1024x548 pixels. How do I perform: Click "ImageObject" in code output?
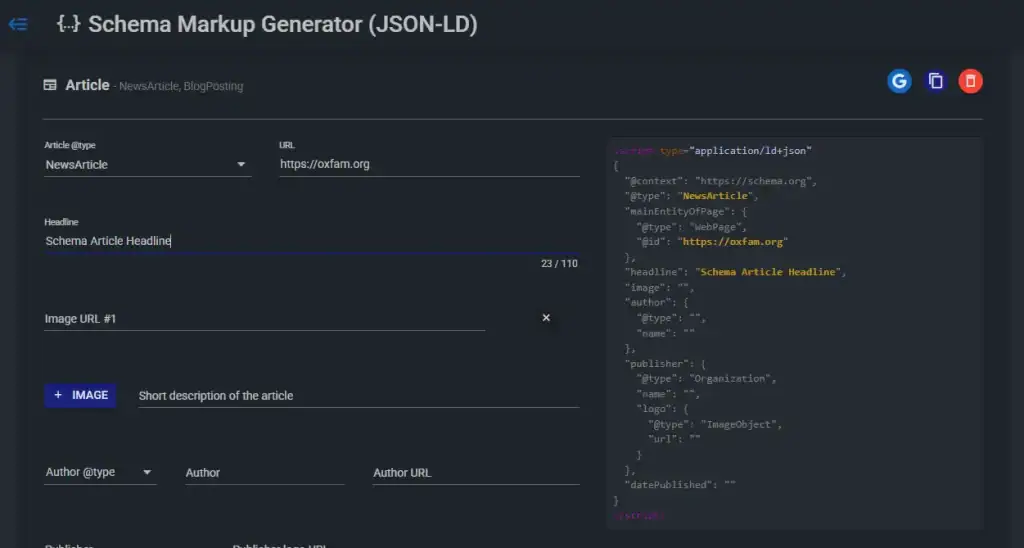tap(741, 424)
